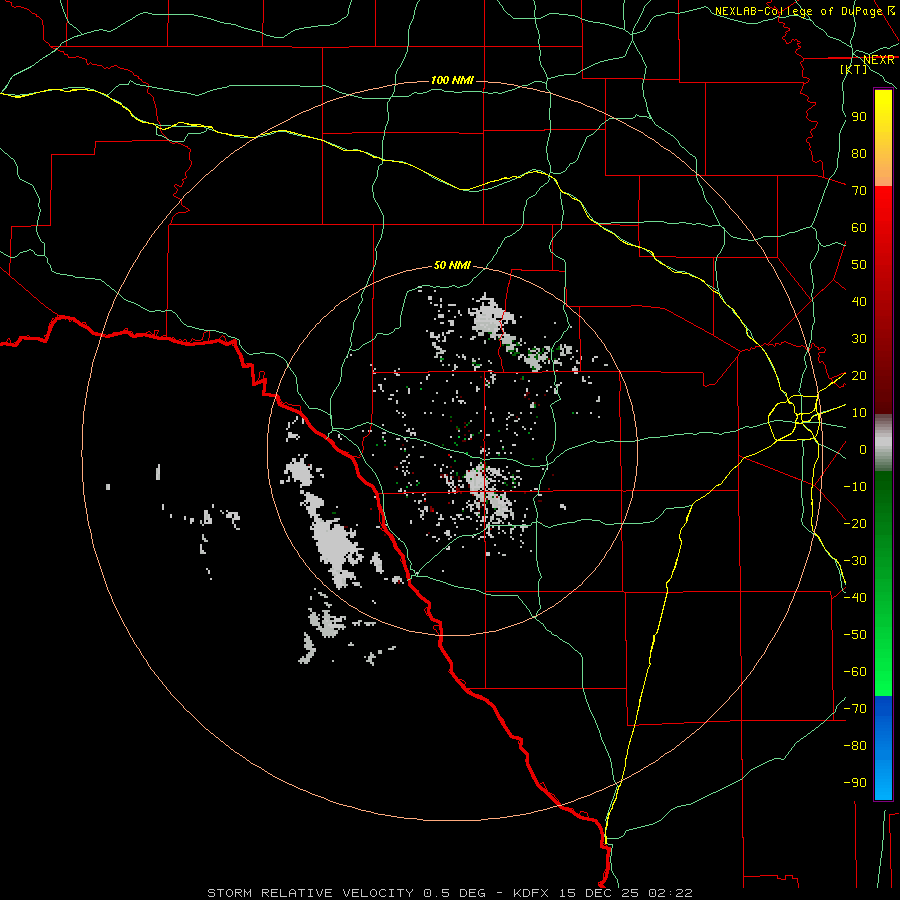900x900 pixels.
Task: Click the NEXR label at top right
Action: point(878,60)
